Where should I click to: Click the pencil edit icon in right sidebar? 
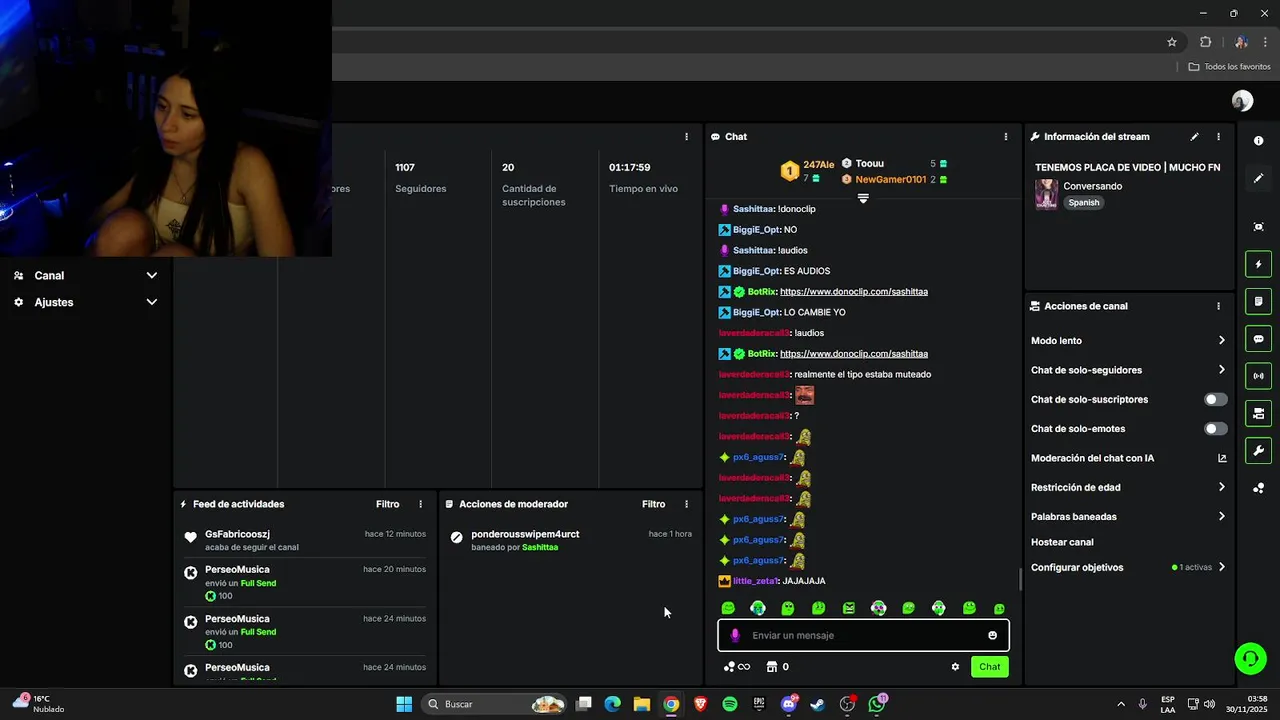[1258, 178]
